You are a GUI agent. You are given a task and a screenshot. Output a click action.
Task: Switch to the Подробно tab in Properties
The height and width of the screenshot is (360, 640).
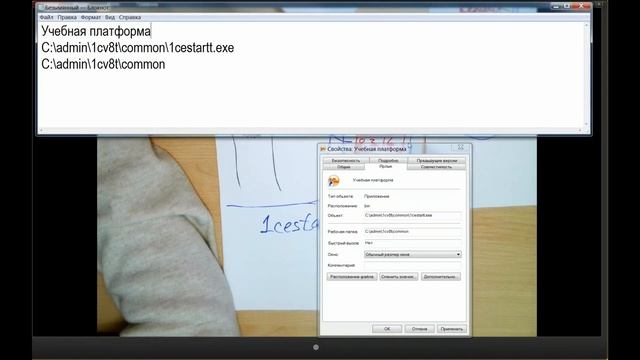point(388,160)
